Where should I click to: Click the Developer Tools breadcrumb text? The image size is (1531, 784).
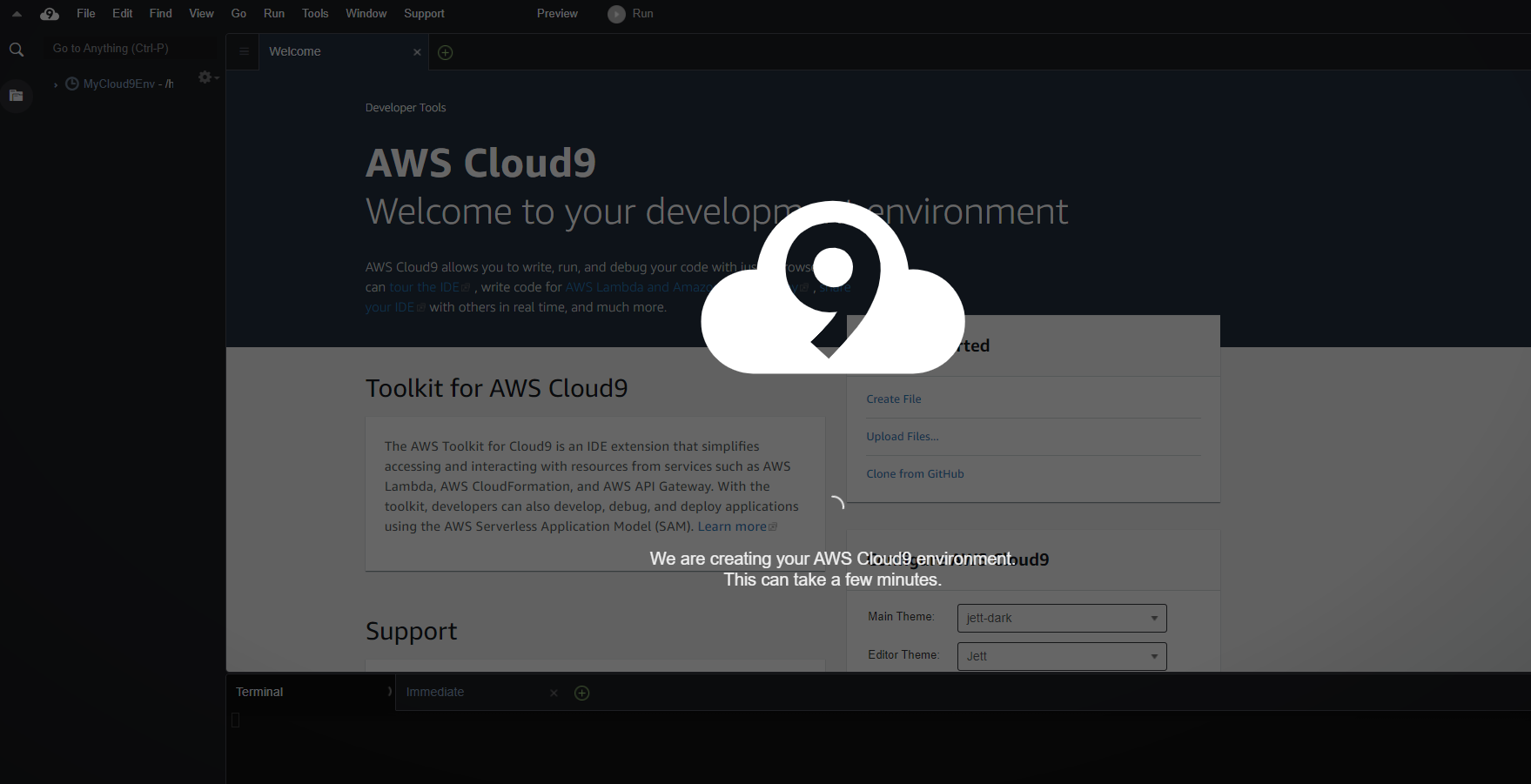point(406,108)
